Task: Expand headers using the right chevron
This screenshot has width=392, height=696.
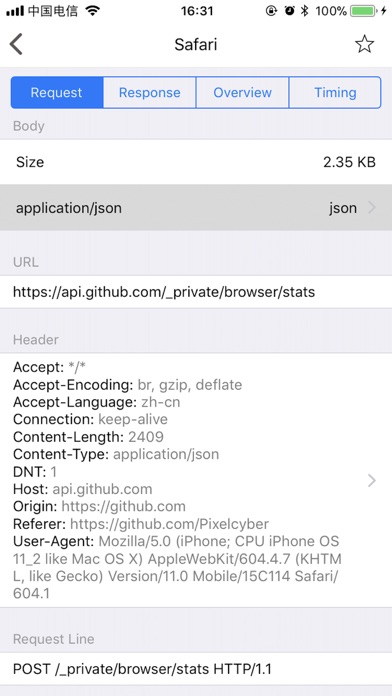Action: tap(372, 480)
